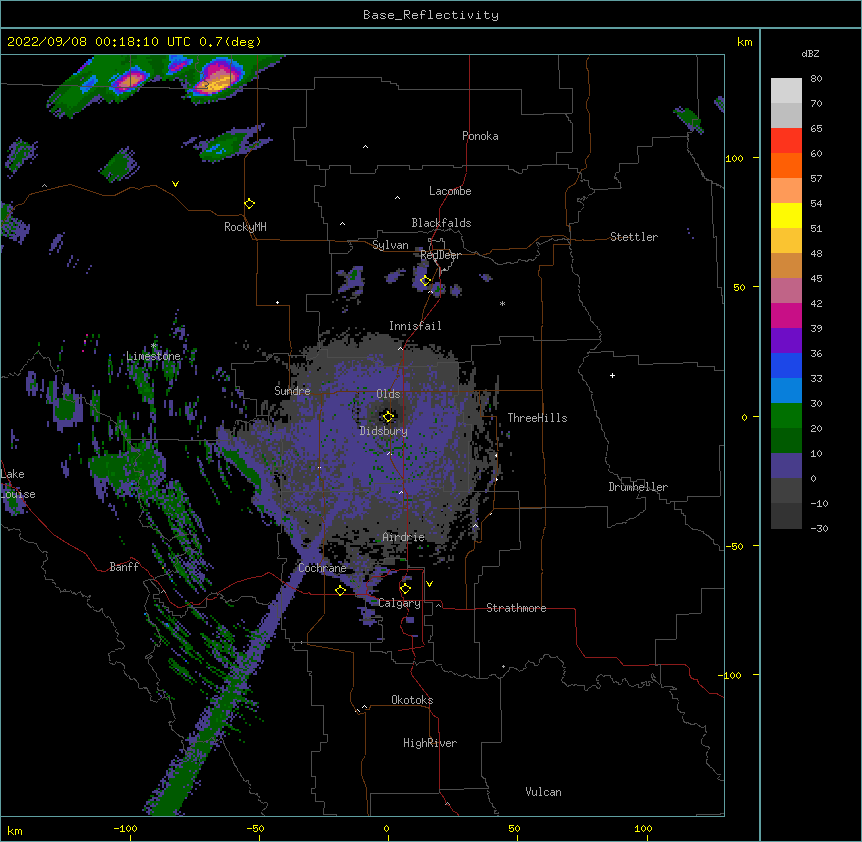Click the Cochrane label

tap(322, 568)
